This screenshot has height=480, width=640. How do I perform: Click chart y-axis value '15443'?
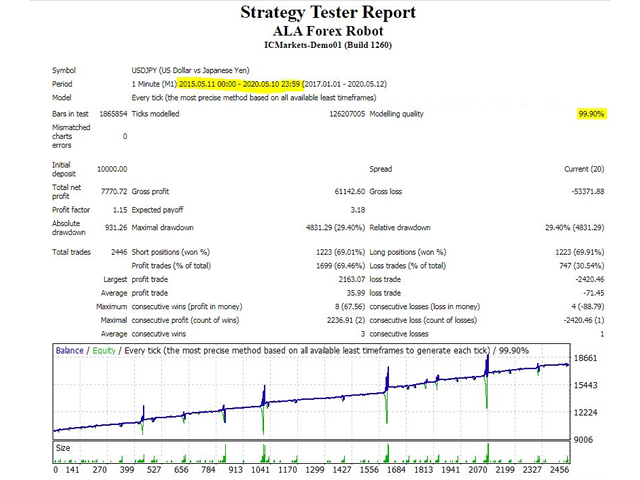[x=585, y=385]
